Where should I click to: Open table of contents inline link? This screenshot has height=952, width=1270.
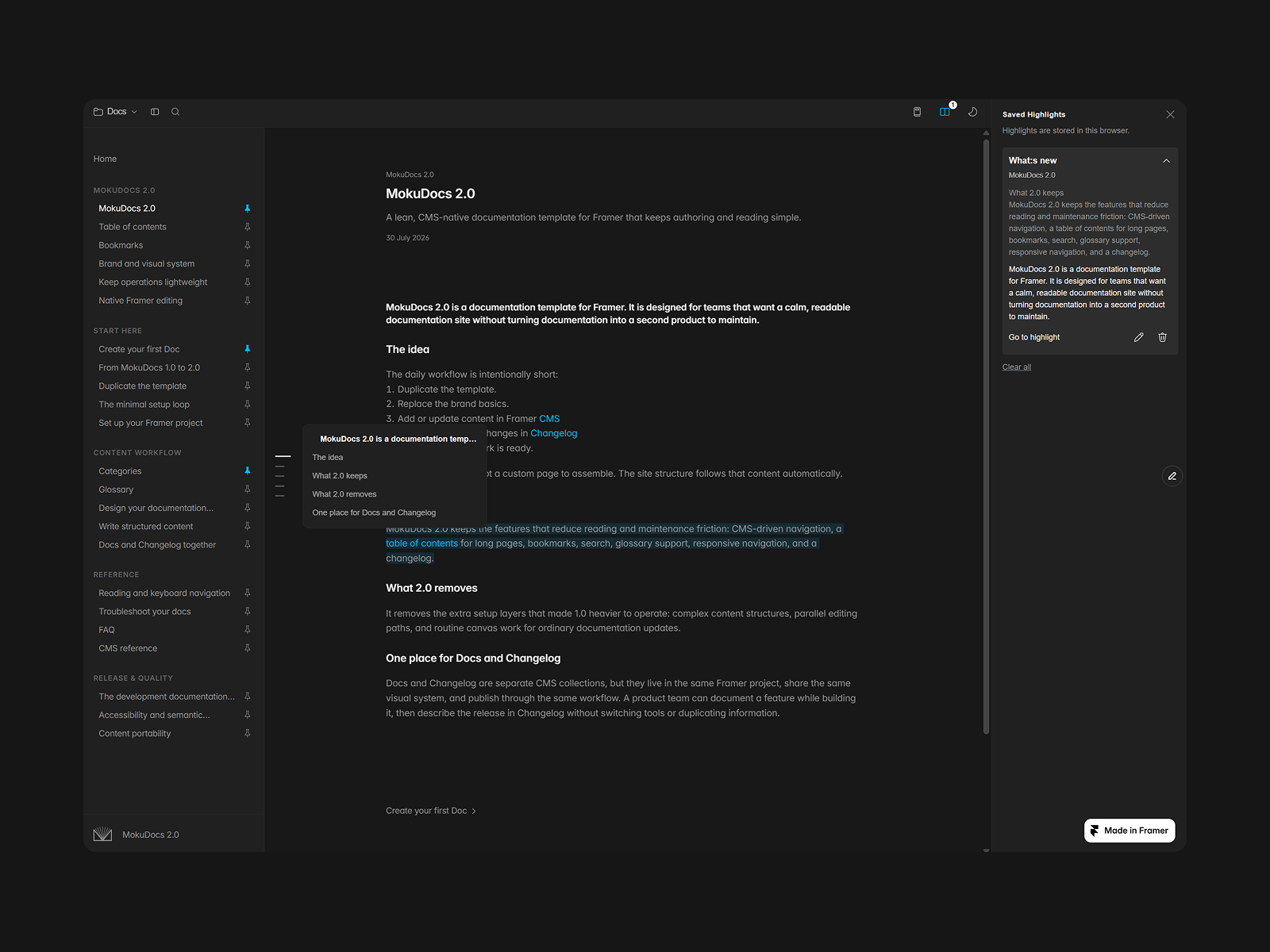421,543
